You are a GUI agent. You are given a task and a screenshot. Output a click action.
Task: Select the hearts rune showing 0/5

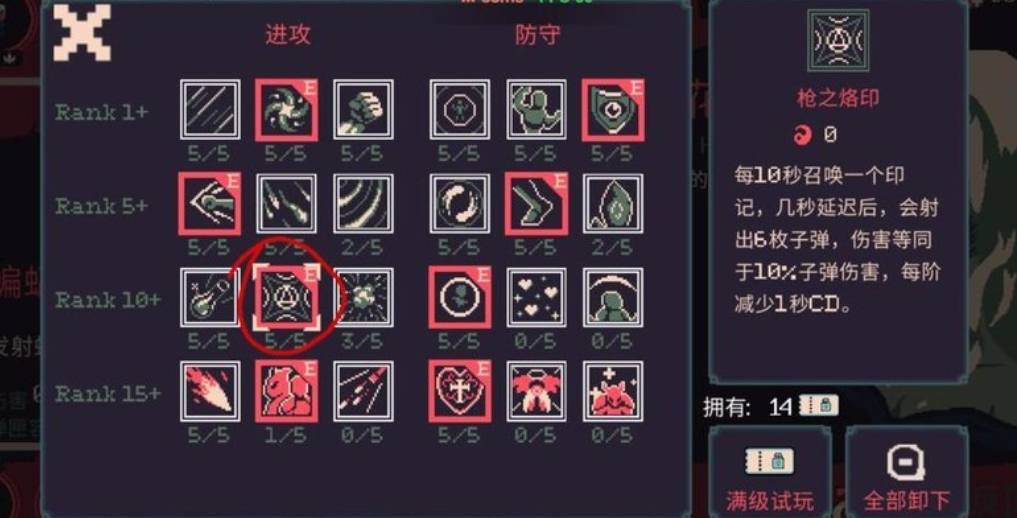pyautogui.click(x=536, y=297)
